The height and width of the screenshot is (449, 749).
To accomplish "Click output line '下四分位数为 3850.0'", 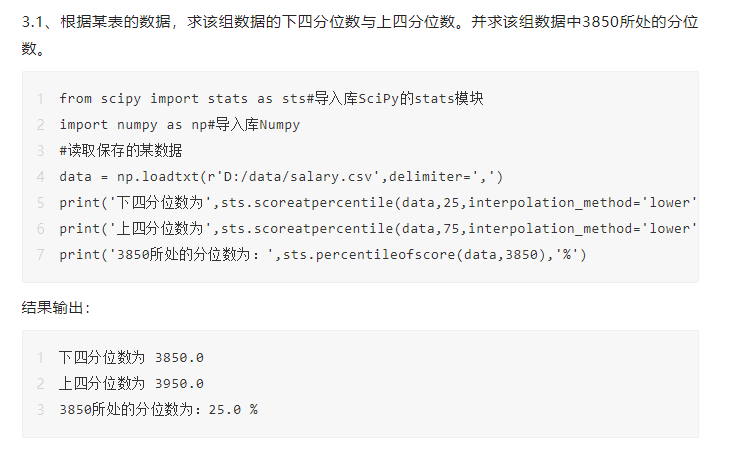I will (x=131, y=357).
